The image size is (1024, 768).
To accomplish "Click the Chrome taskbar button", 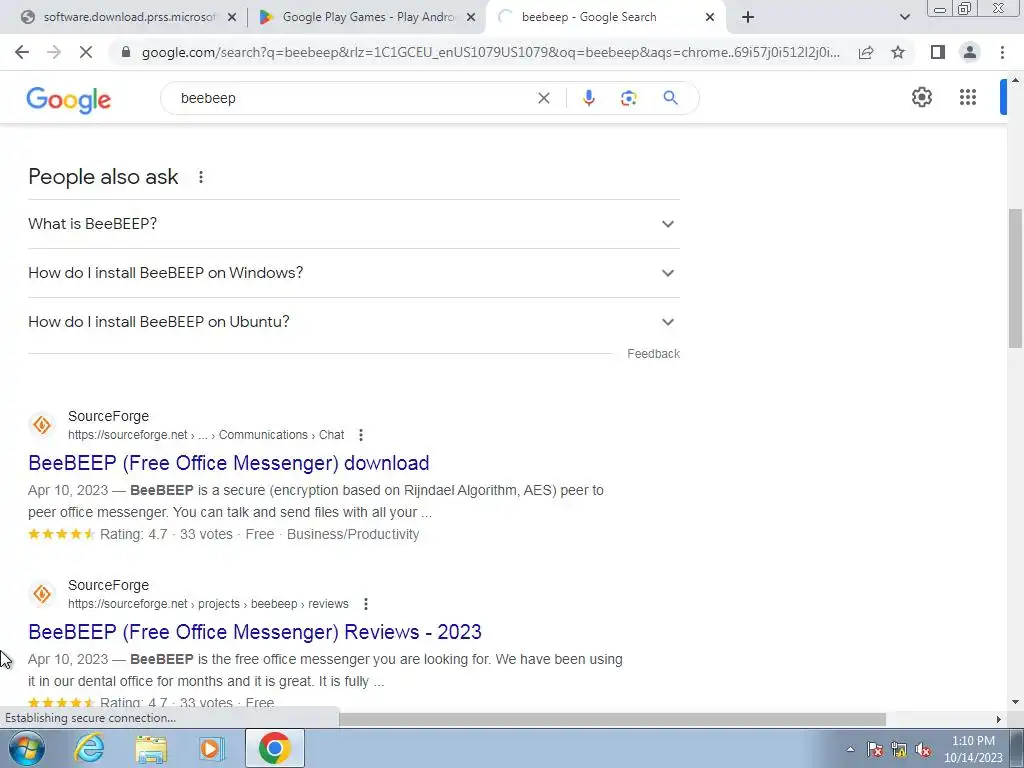I will tap(274, 748).
